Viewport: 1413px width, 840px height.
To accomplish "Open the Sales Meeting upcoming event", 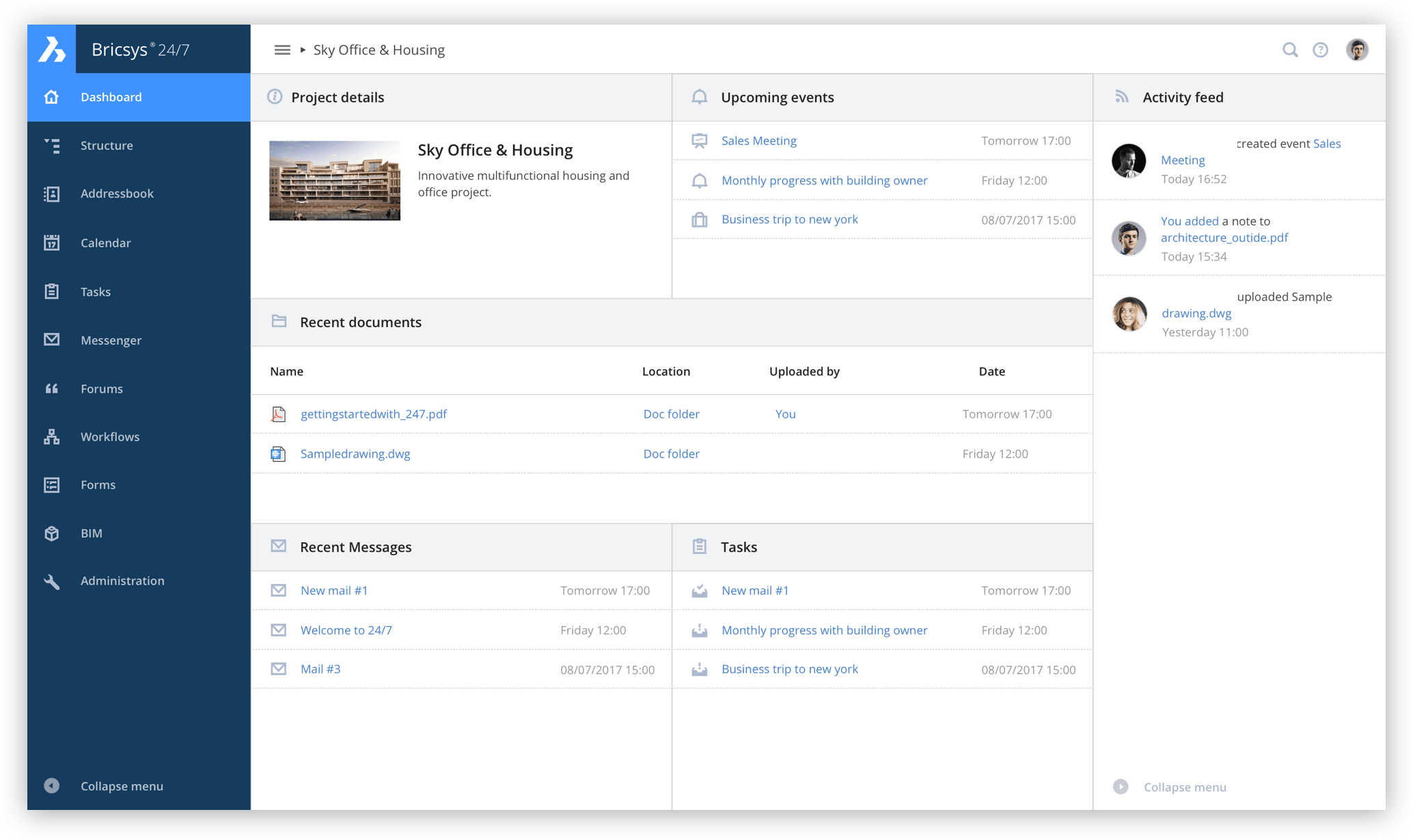I will point(758,141).
